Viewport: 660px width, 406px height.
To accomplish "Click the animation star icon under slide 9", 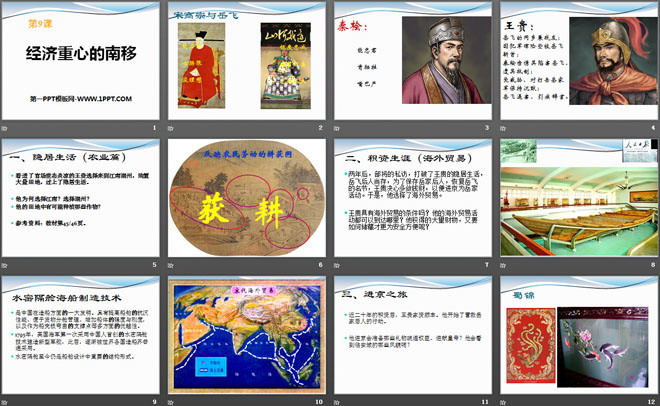I will 4,403.
